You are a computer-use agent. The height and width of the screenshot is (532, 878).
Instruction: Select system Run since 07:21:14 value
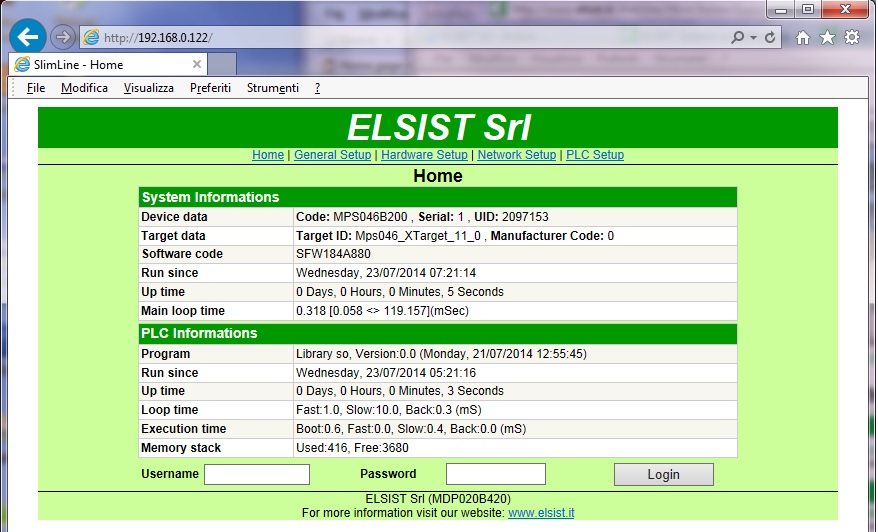[386, 273]
